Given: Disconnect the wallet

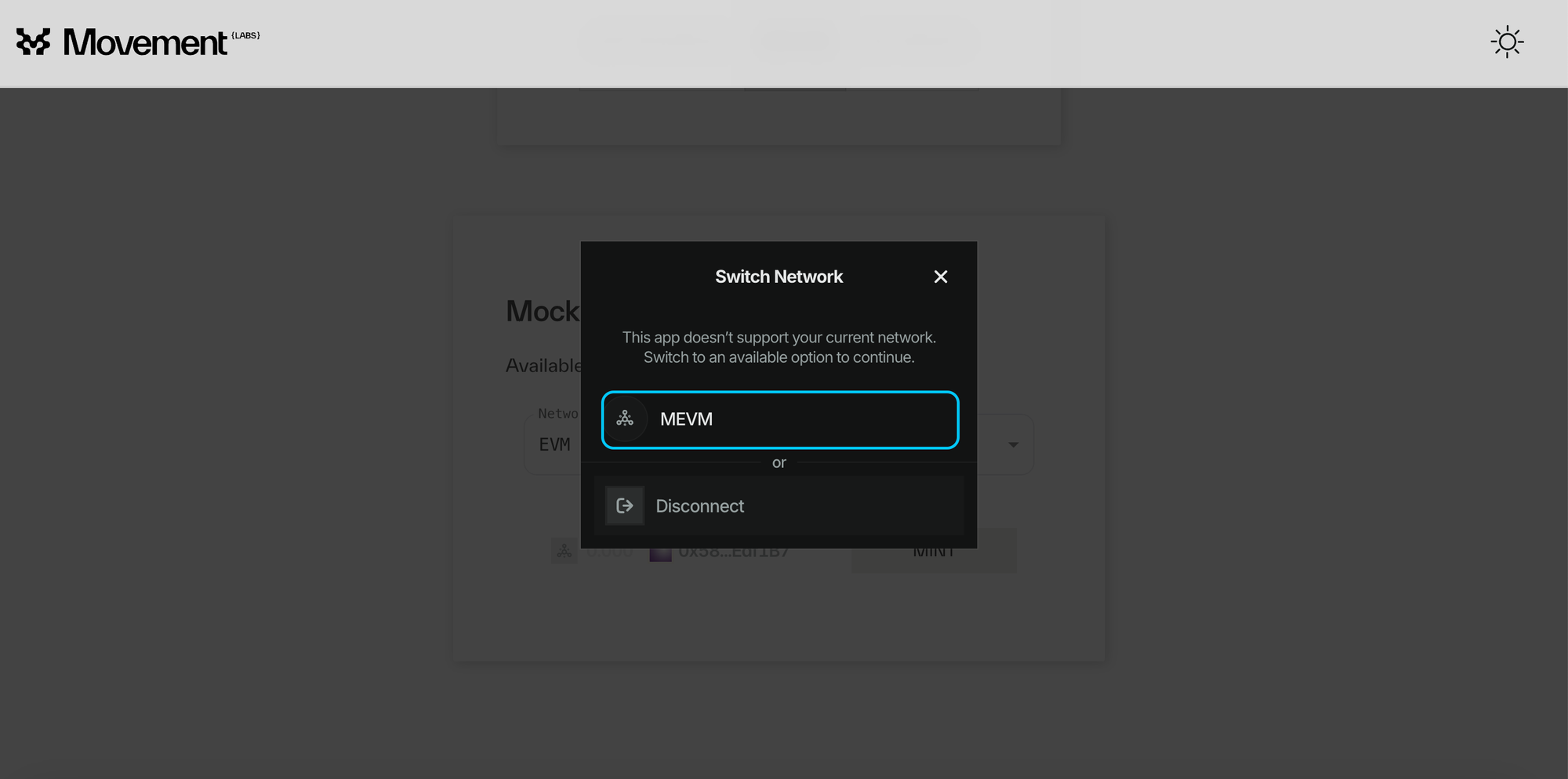Looking at the screenshot, I should click(x=779, y=505).
